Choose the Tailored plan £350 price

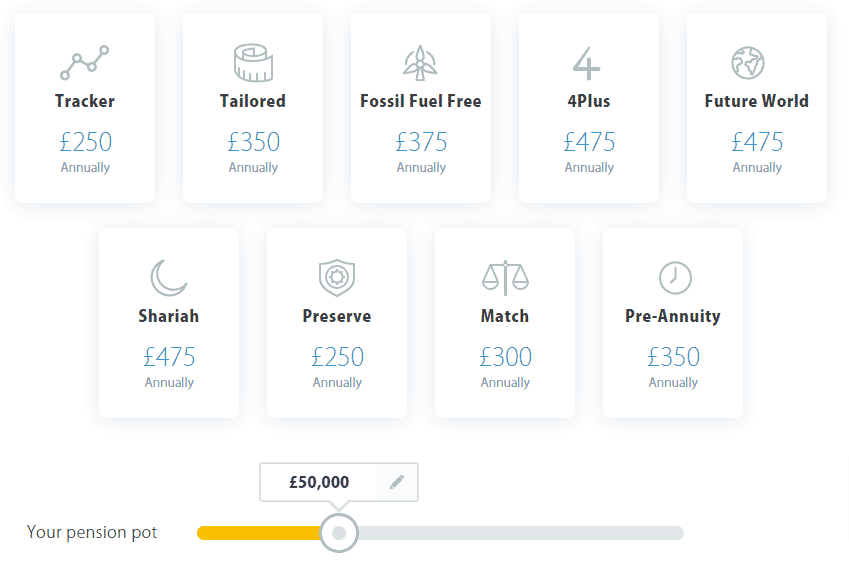pyautogui.click(x=253, y=142)
